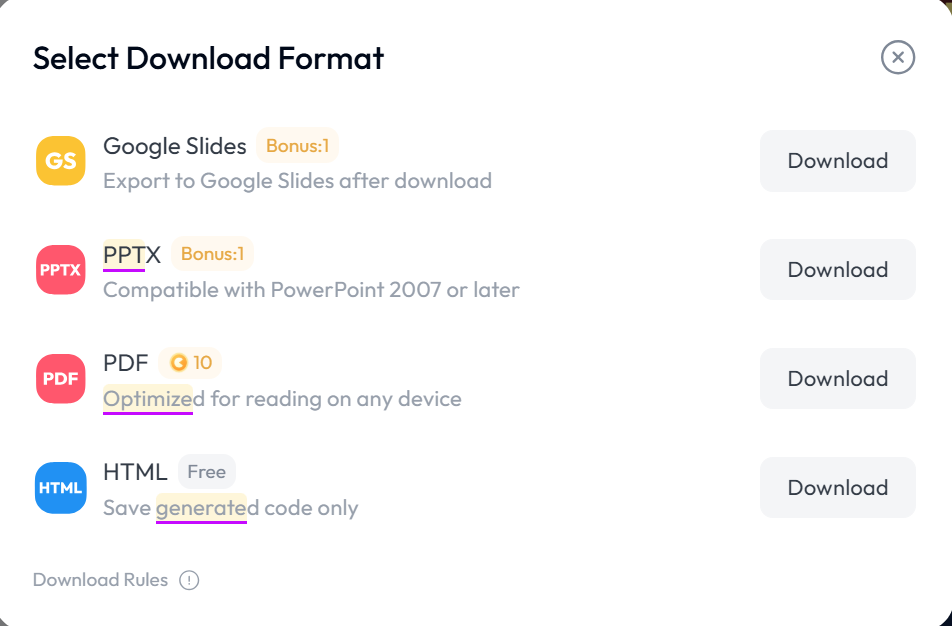Screen dimensions: 952x626
Task: Click the Bonus:1 badge next to PPTX
Action: pyautogui.click(x=212, y=254)
